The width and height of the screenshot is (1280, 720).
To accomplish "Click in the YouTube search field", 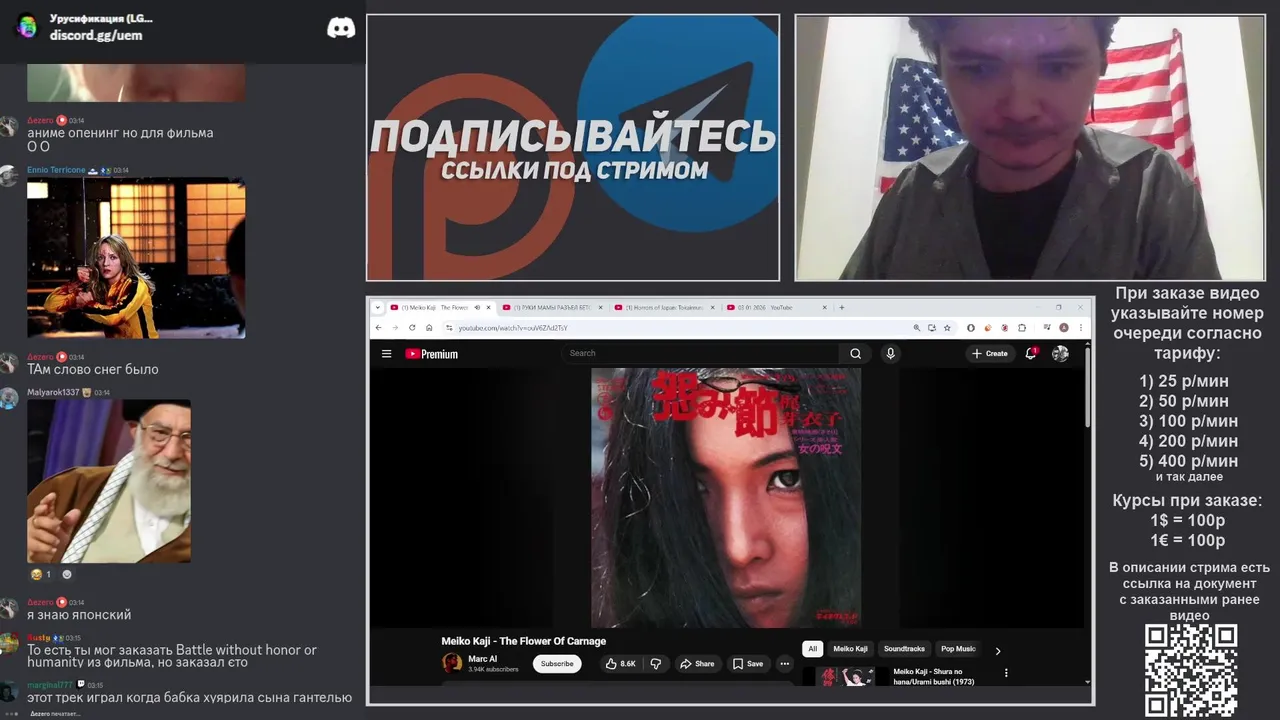I will point(700,353).
